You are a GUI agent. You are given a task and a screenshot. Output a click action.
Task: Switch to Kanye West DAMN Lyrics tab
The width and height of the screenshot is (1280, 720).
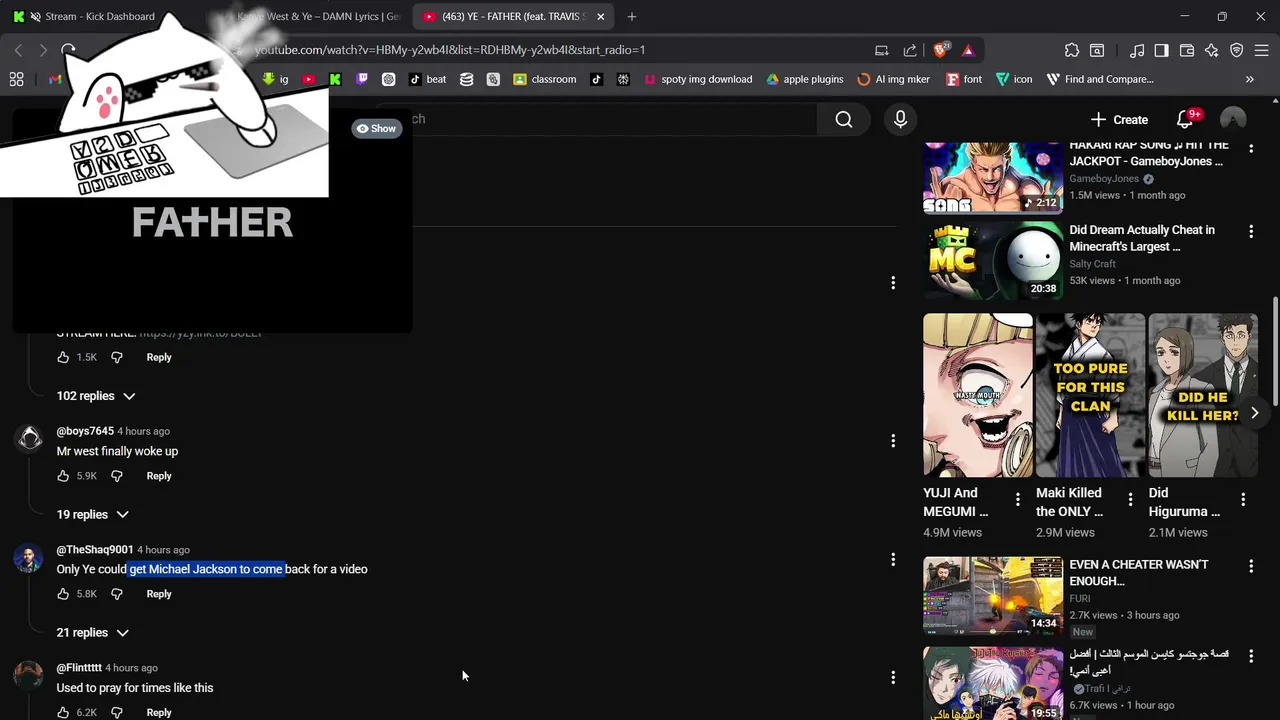point(317,16)
